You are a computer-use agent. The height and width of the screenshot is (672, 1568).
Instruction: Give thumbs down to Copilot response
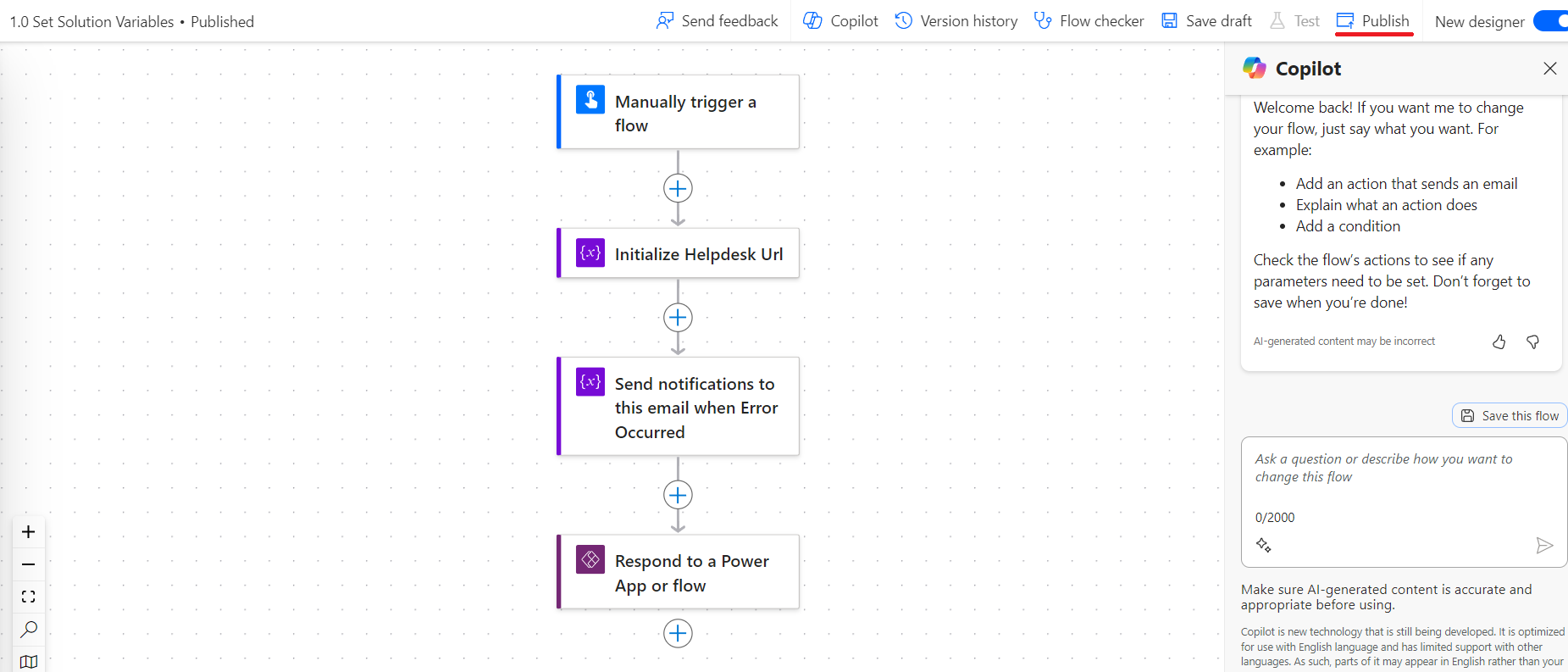(1532, 342)
